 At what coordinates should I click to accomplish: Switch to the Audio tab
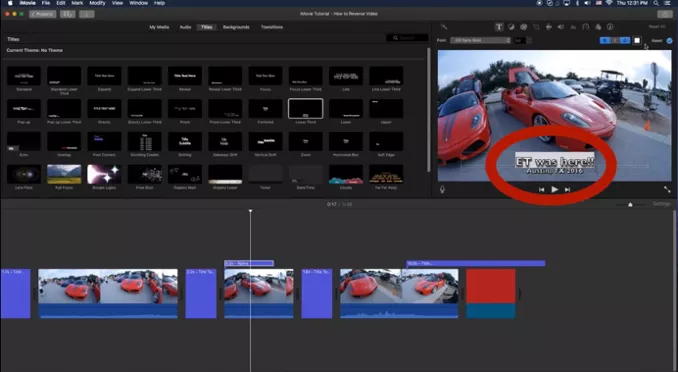coord(185,27)
